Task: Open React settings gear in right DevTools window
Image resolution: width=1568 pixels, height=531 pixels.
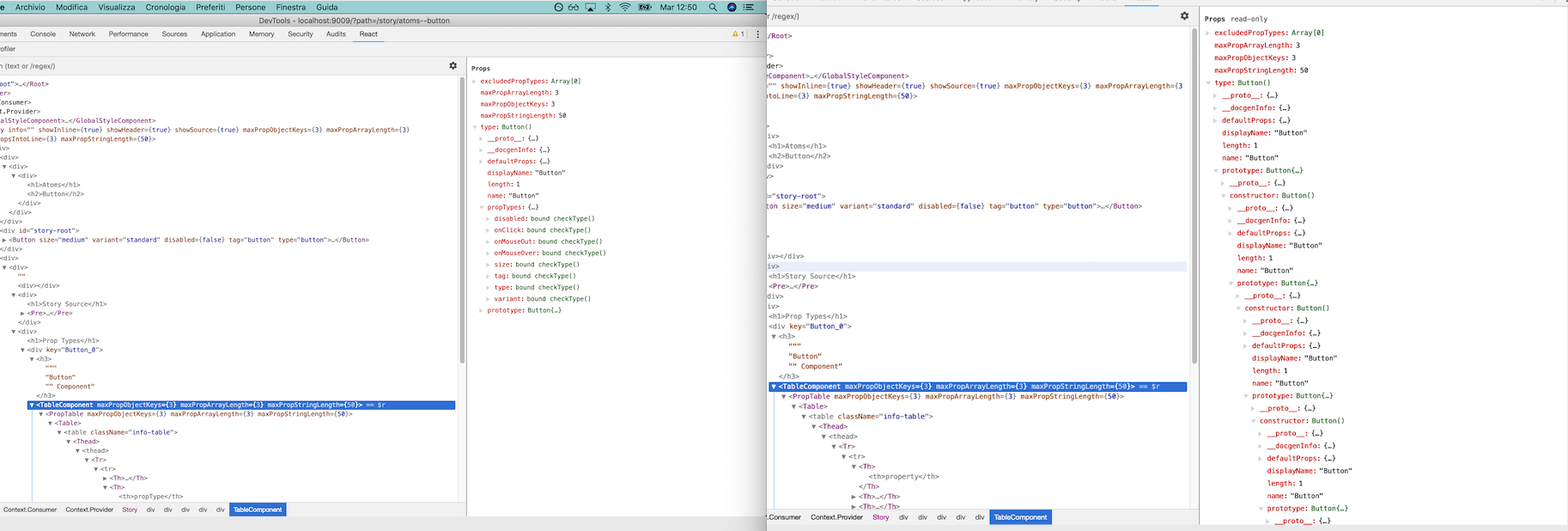Action: pyautogui.click(x=1184, y=15)
